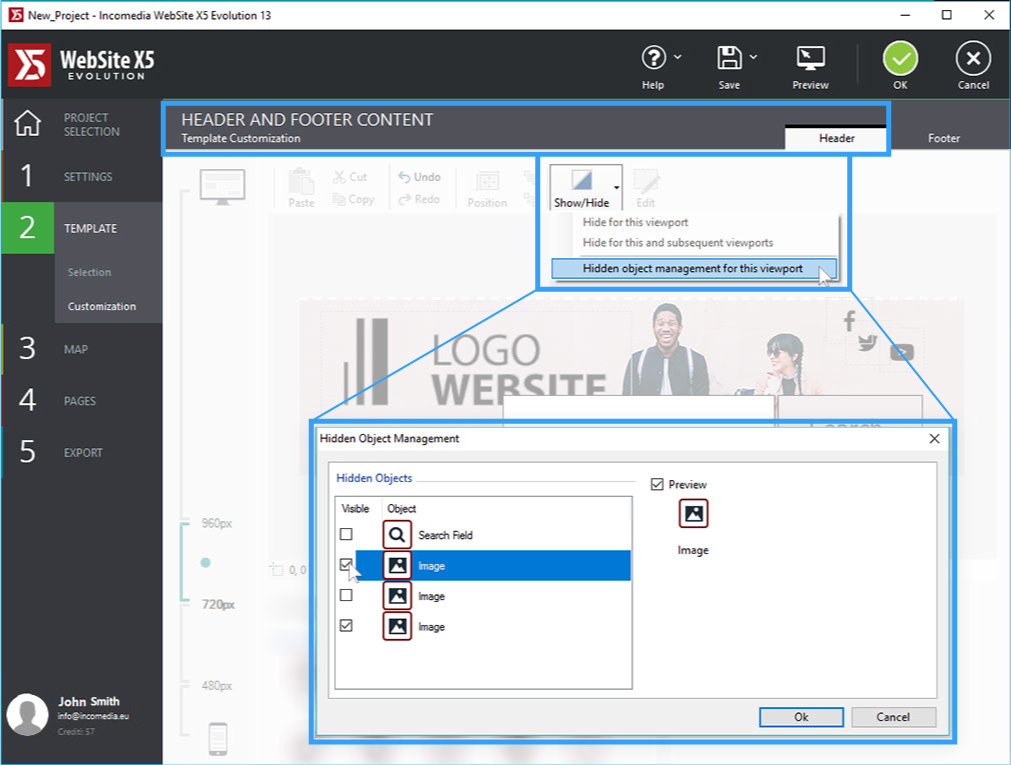Redo the last action

point(419,199)
